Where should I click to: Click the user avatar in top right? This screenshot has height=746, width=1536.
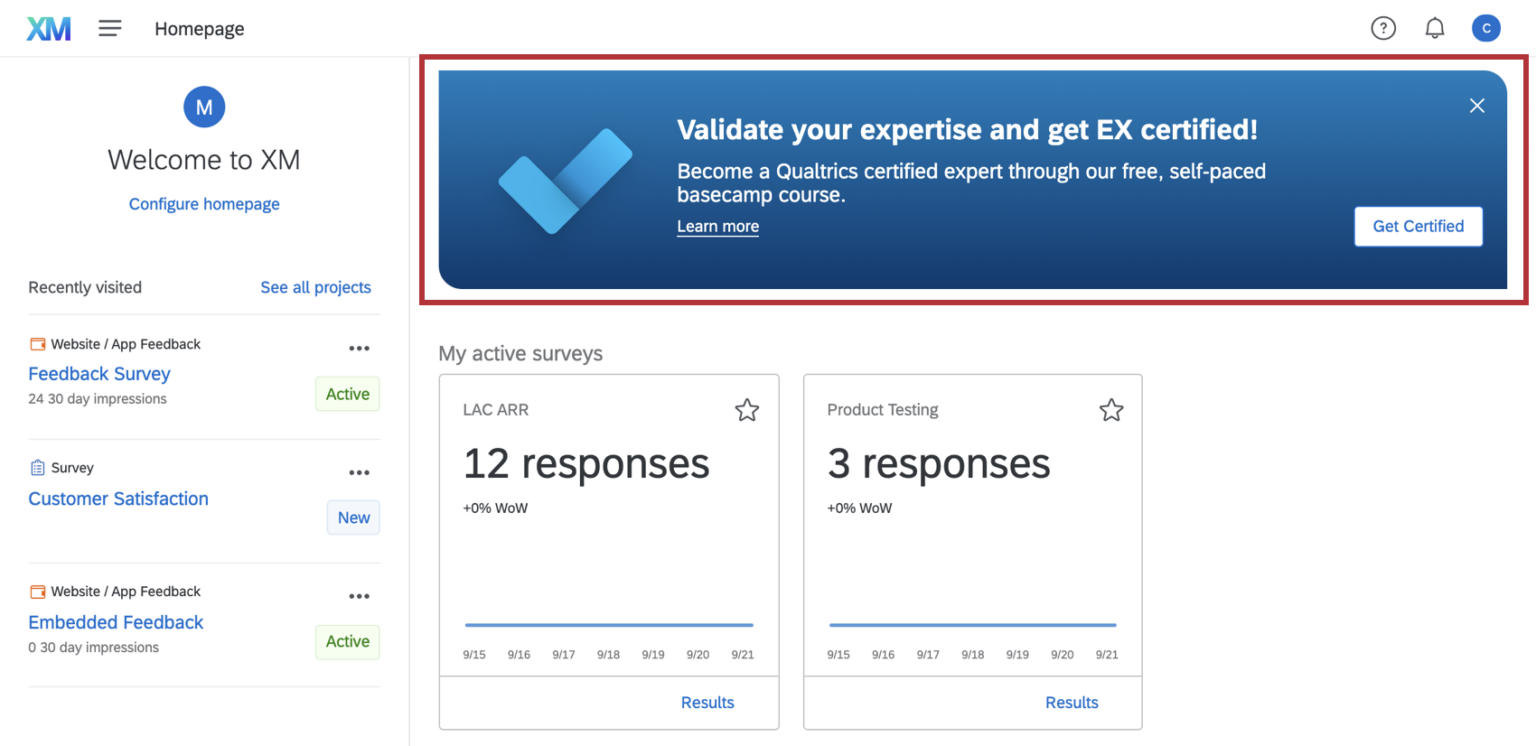[x=1486, y=28]
